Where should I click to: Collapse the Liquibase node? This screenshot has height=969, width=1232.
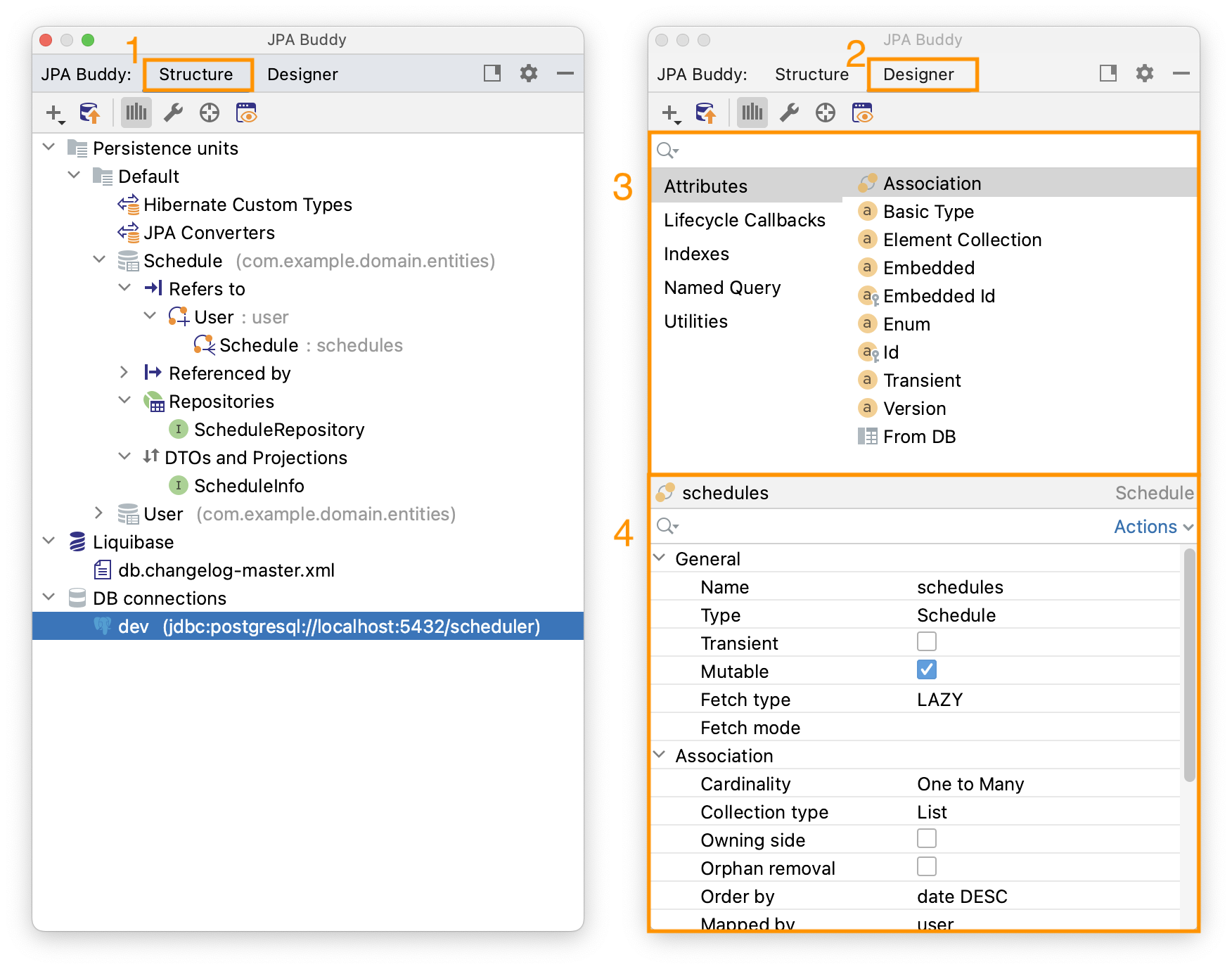tap(49, 540)
